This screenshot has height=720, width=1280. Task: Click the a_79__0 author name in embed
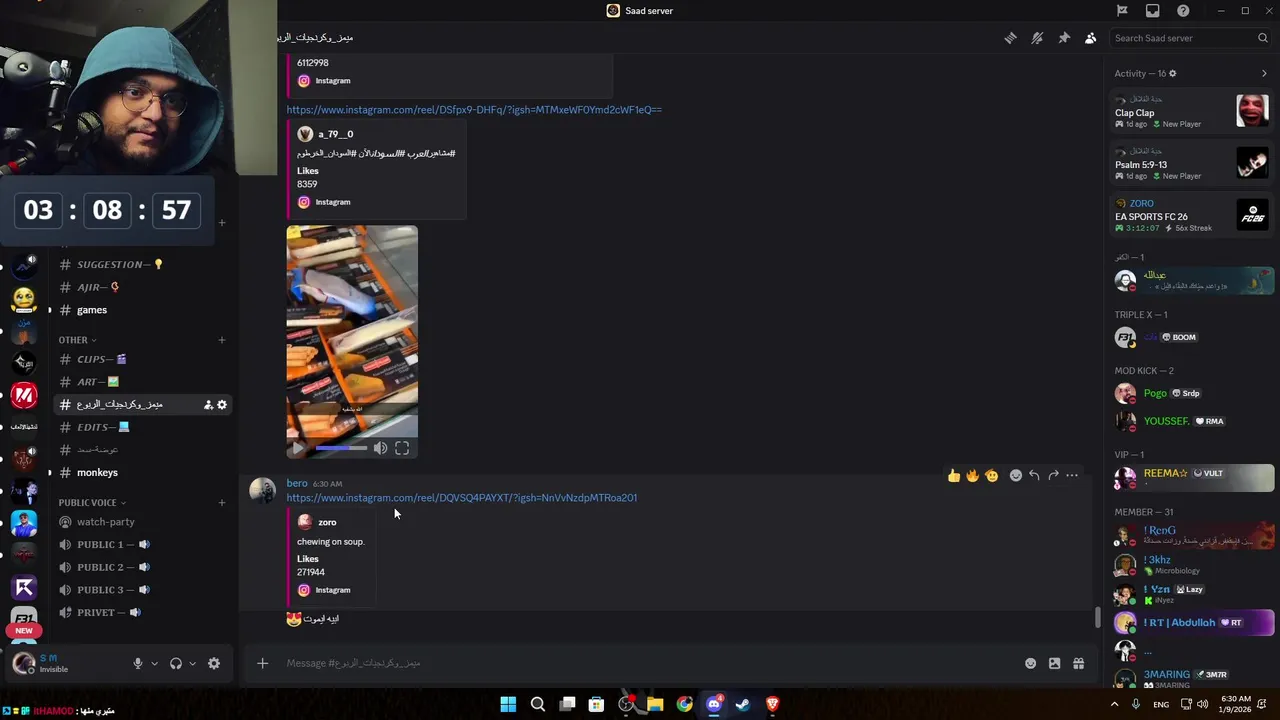click(336, 134)
